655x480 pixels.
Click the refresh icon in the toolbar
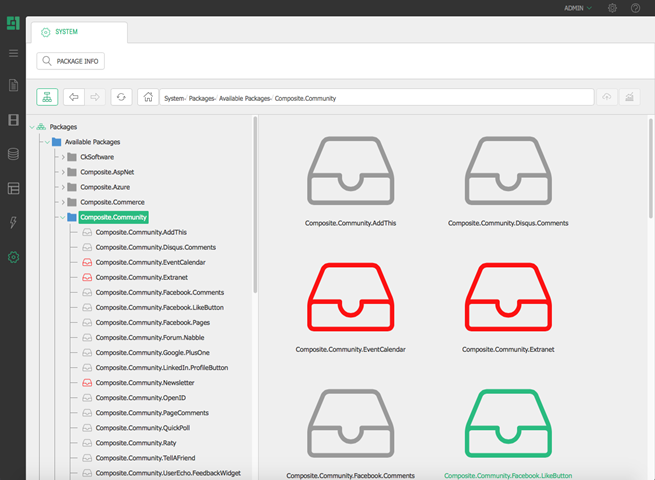122,97
